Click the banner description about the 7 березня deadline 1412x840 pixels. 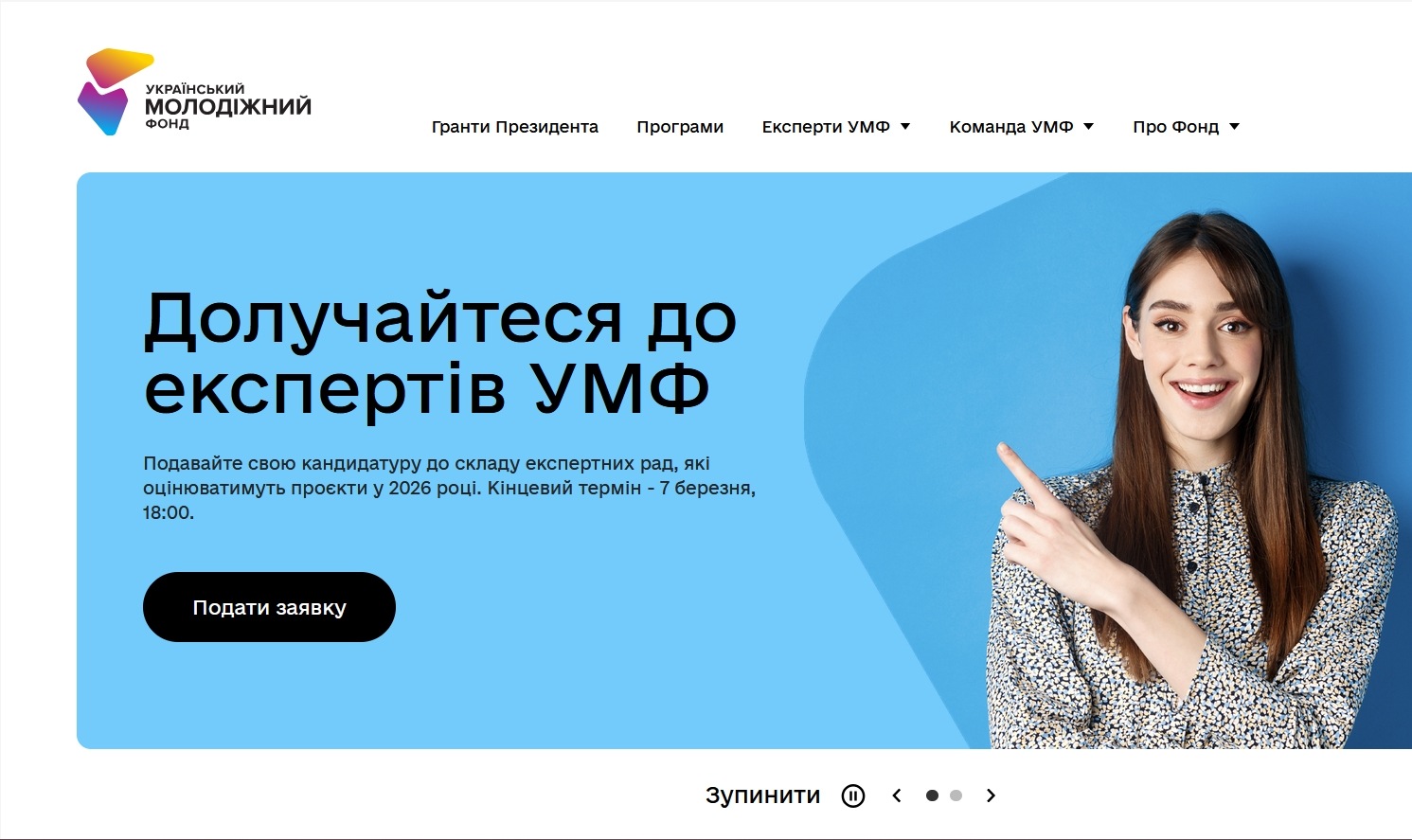click(449, 488)
